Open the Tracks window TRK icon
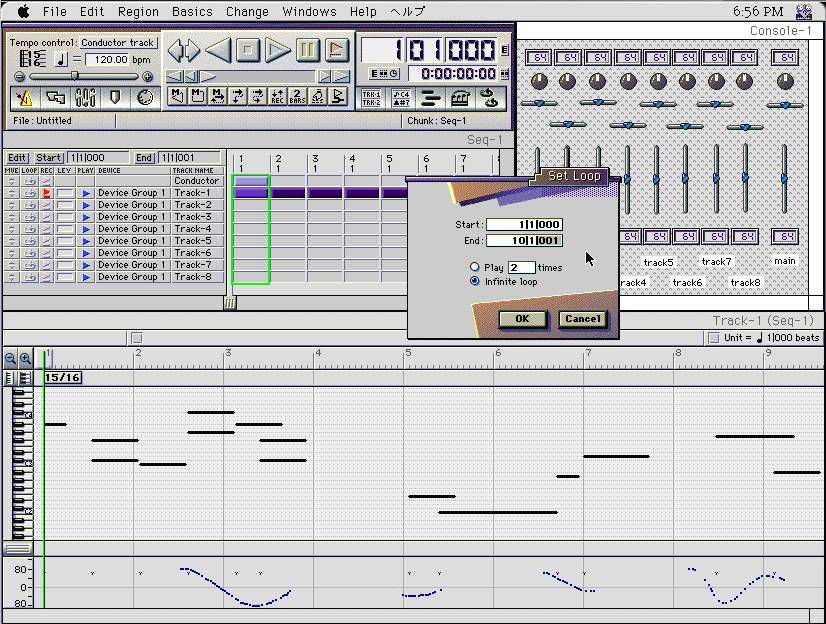 (371, 96)
